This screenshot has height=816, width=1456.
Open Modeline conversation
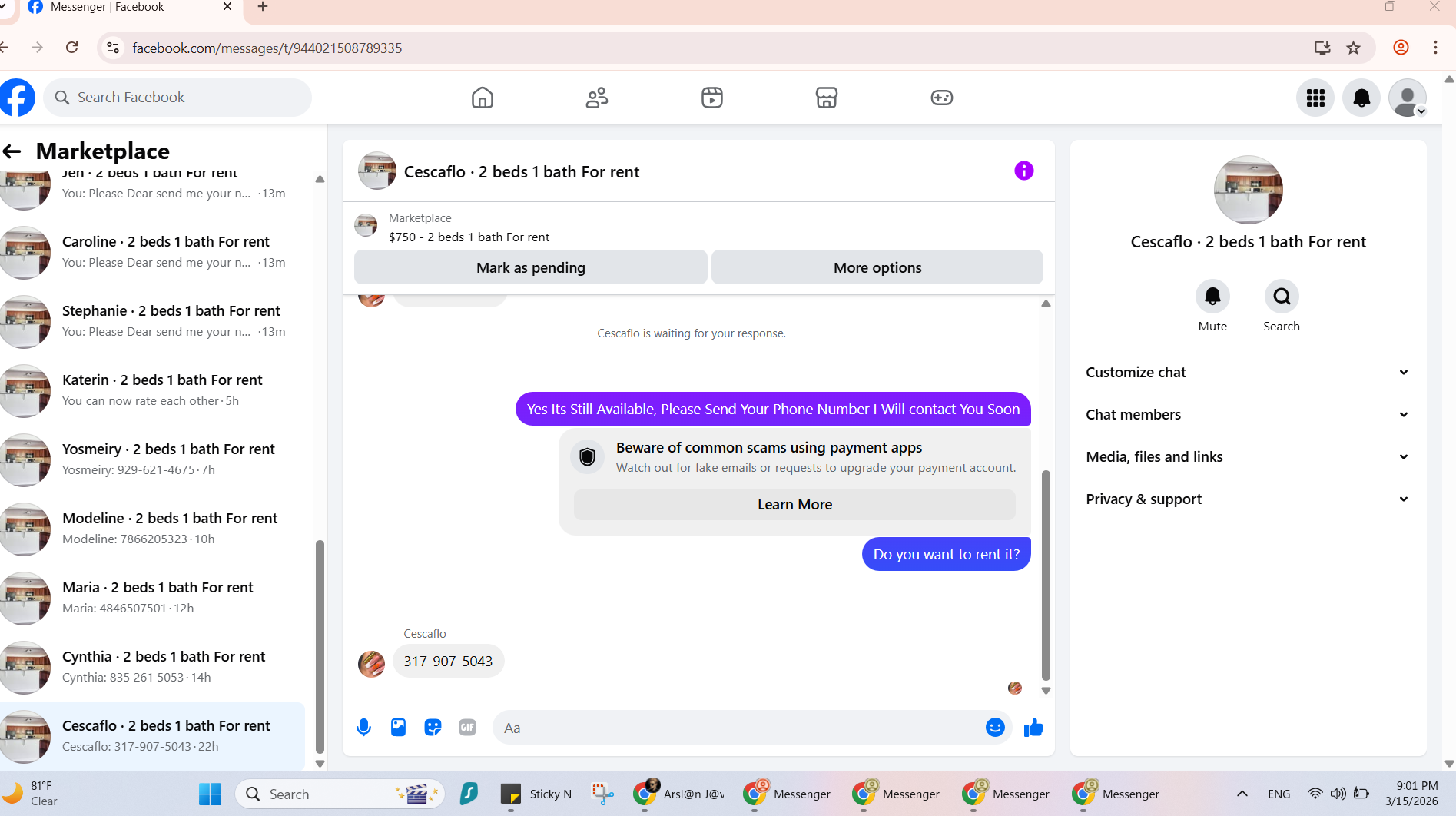[154, 529]
